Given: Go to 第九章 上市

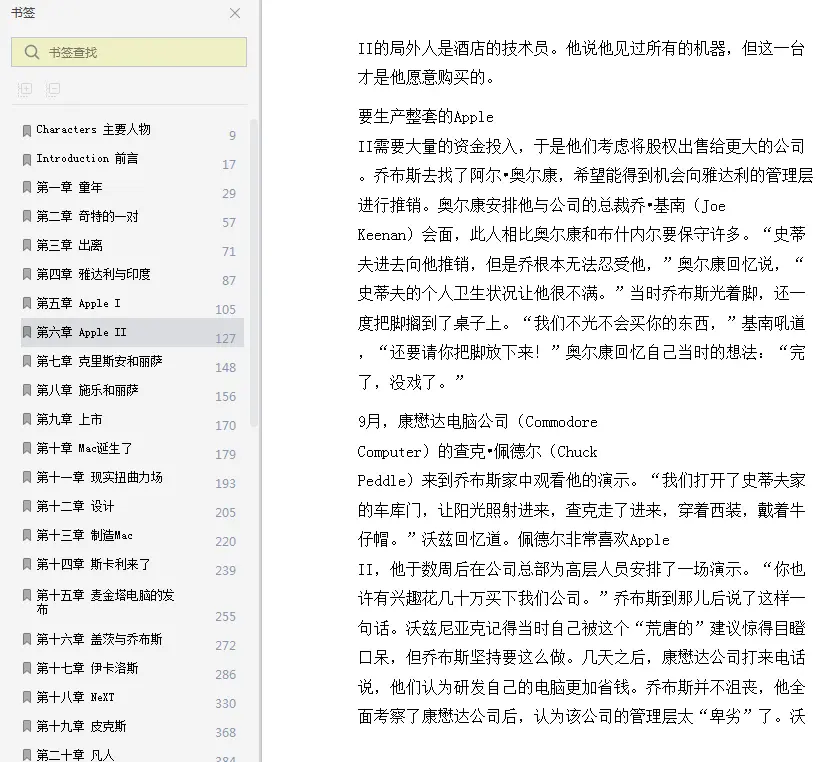Looking at the screenshot, I should click(69, 419).
